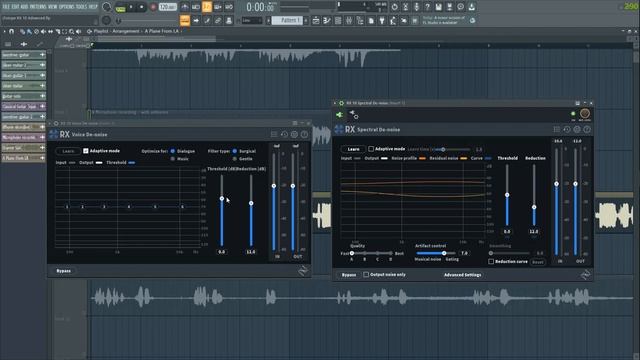The image size is (640, 360).
Task: Select the highlighted orange draw-mode toolbar button
Action: tap(185, 20)
